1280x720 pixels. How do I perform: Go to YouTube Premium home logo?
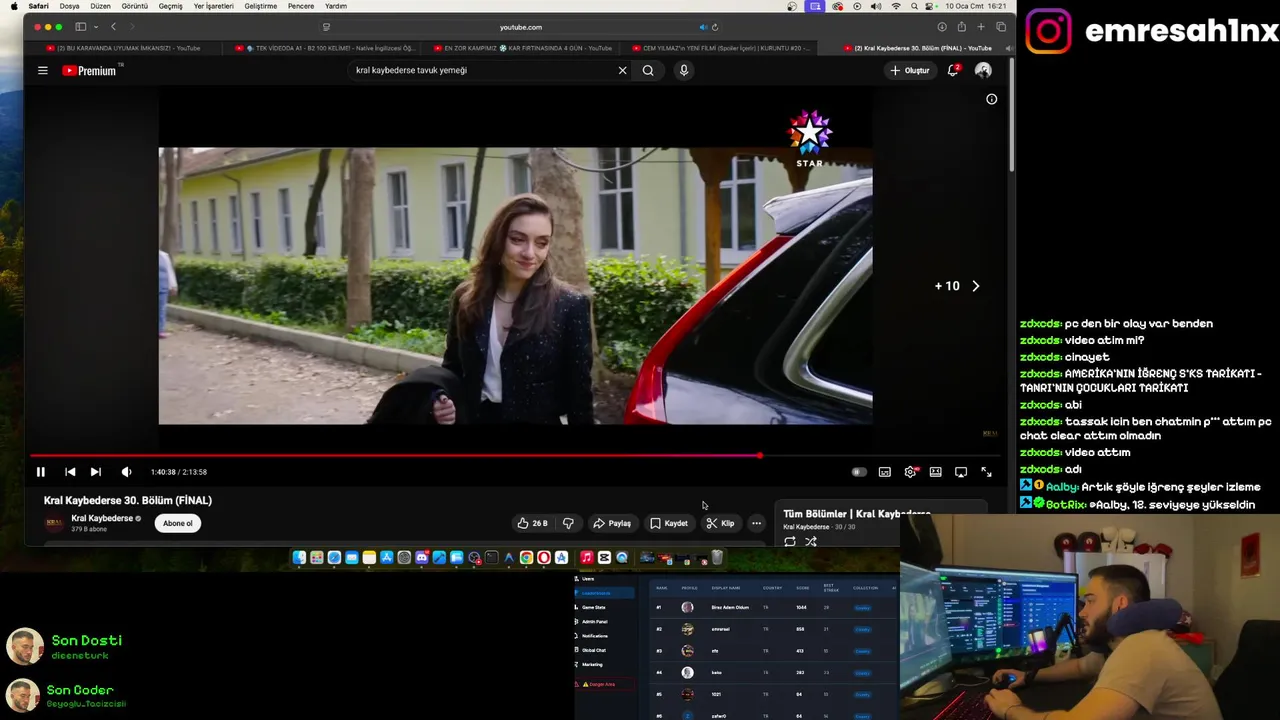point(90,70)
